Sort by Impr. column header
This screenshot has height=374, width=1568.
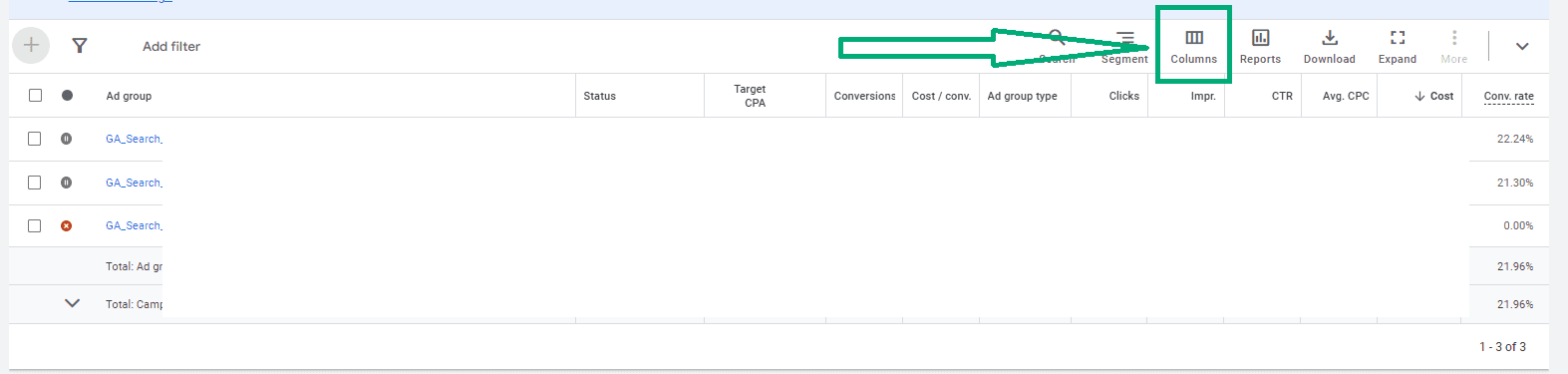point(1203,96)
